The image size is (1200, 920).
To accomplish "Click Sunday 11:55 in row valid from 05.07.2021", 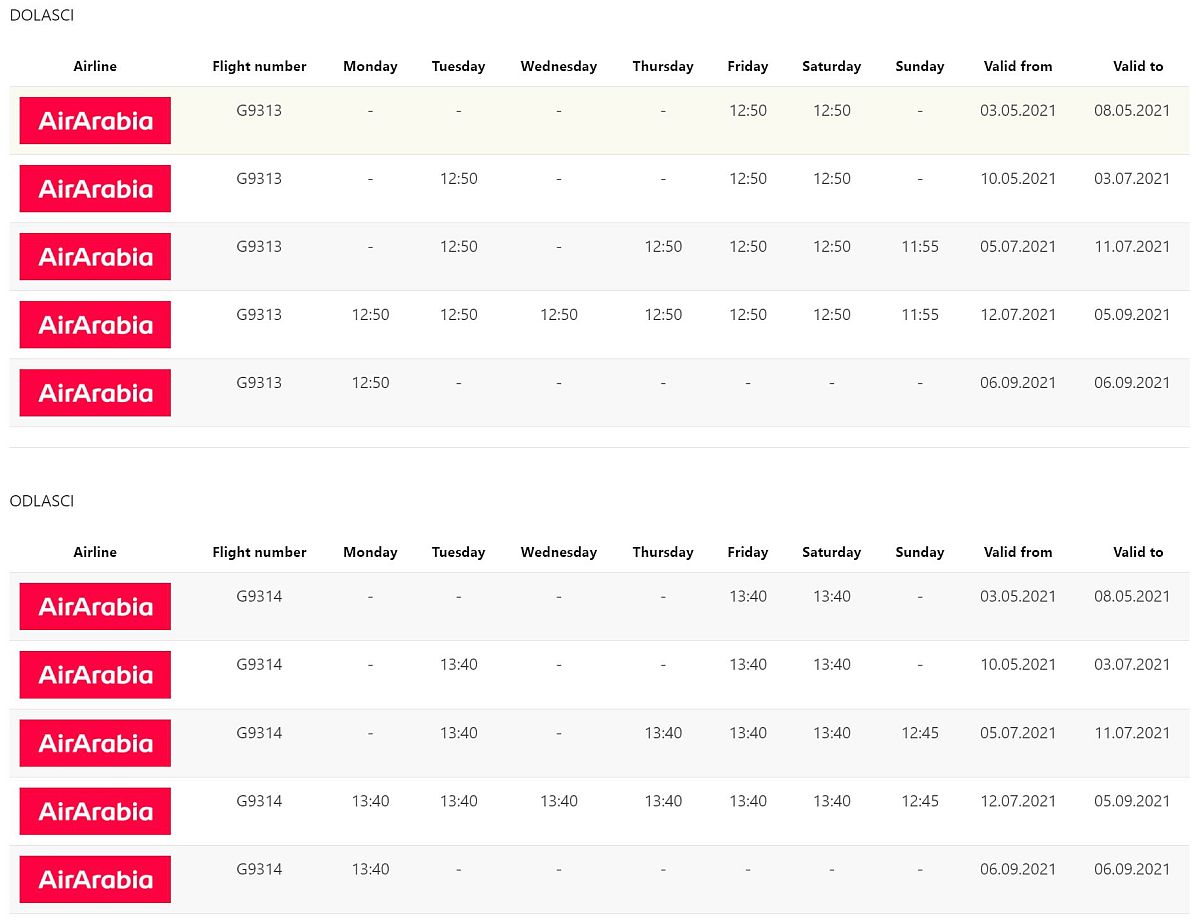I will click(920, 246).
